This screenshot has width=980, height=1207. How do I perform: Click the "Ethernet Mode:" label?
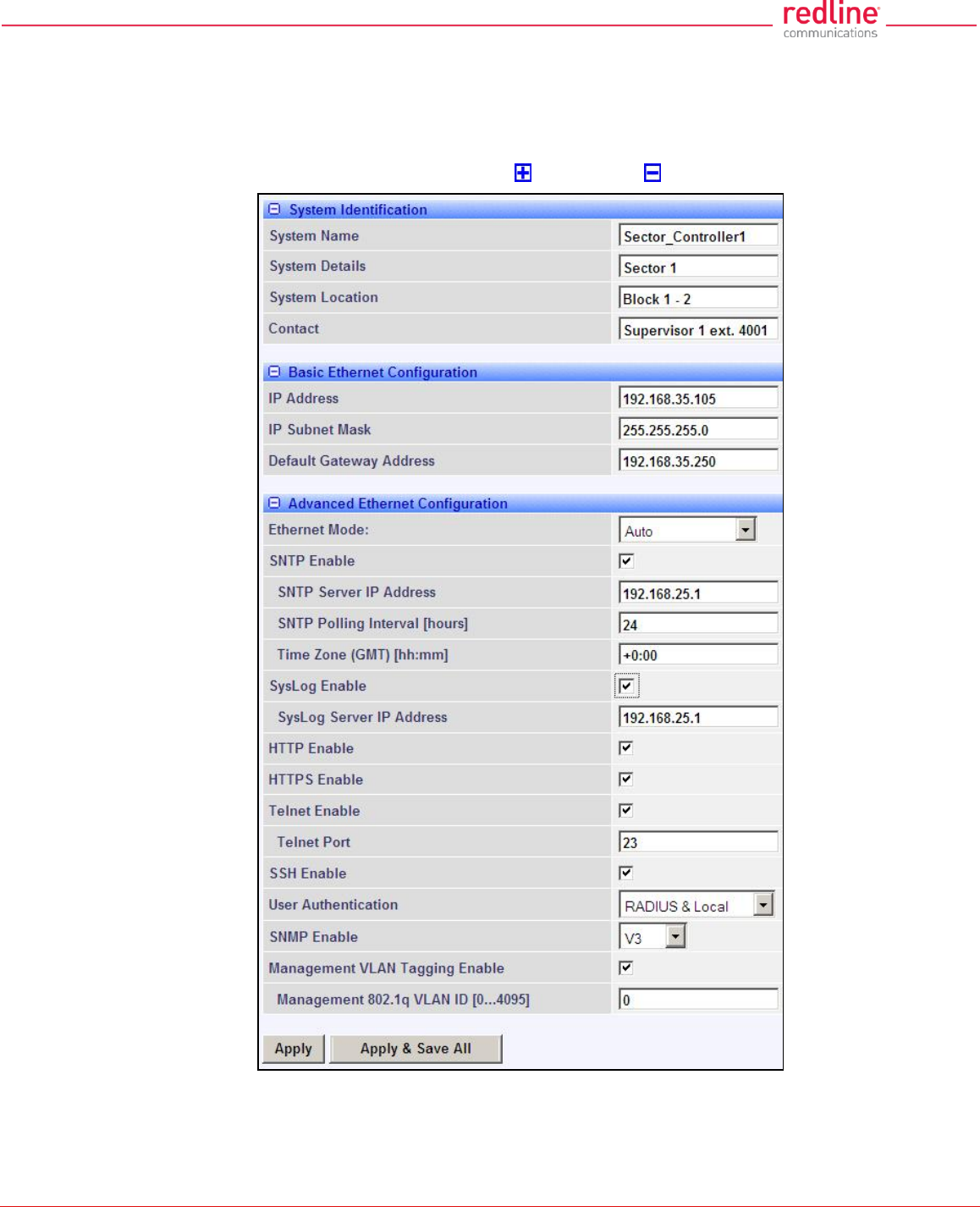point(318,530)
